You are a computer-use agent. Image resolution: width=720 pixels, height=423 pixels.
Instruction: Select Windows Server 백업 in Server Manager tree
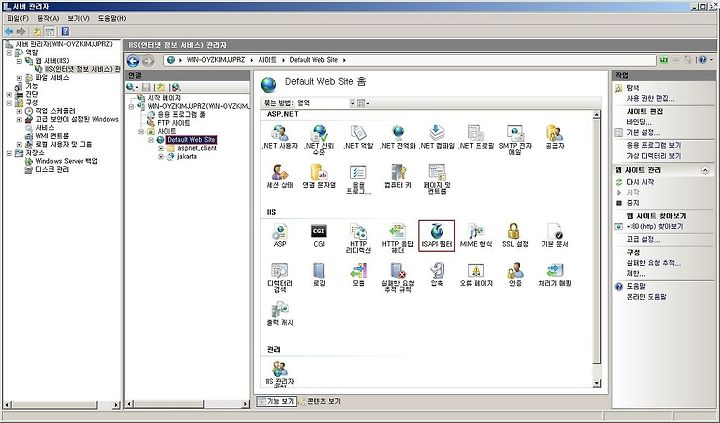pyautogui.click(x=66, y=161)
